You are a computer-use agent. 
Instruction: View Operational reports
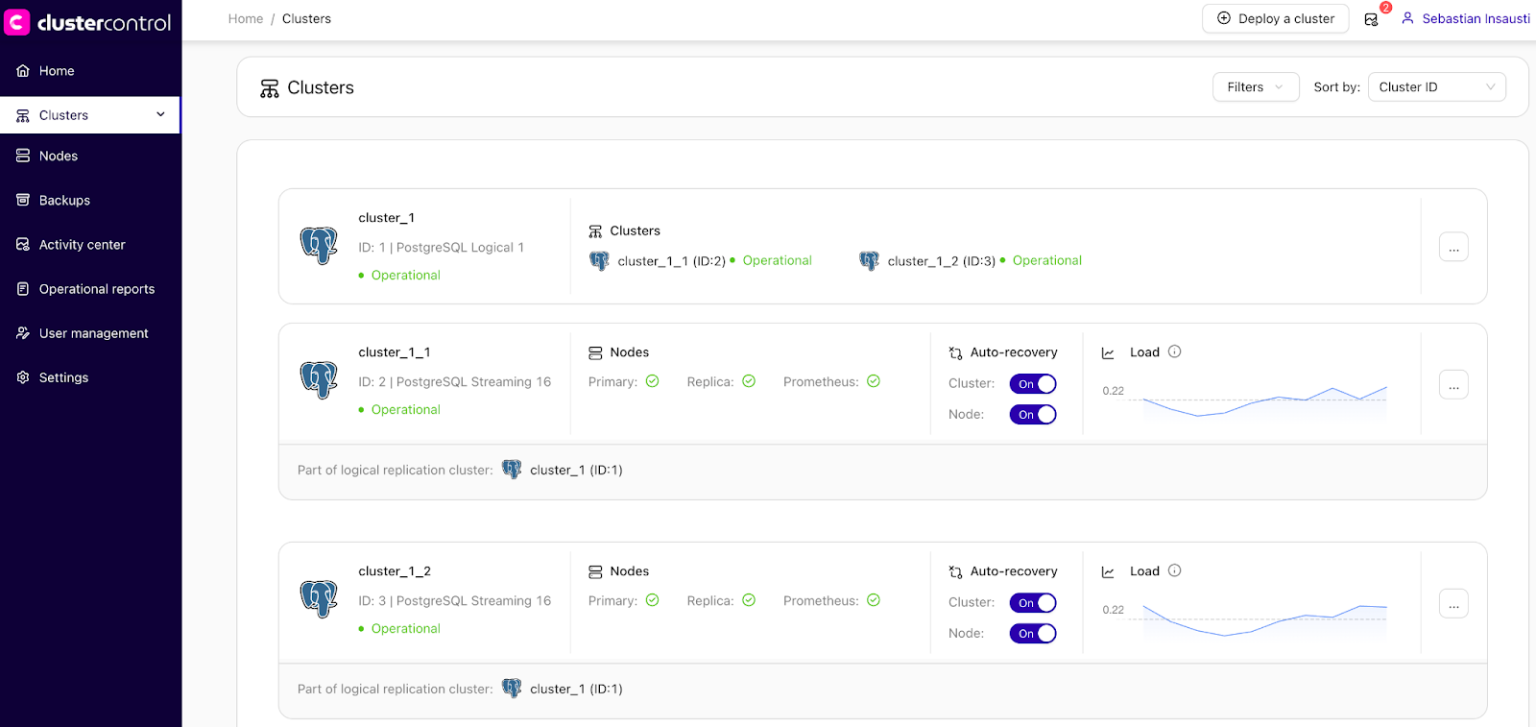pyautogui.click(x=96, y=288)
